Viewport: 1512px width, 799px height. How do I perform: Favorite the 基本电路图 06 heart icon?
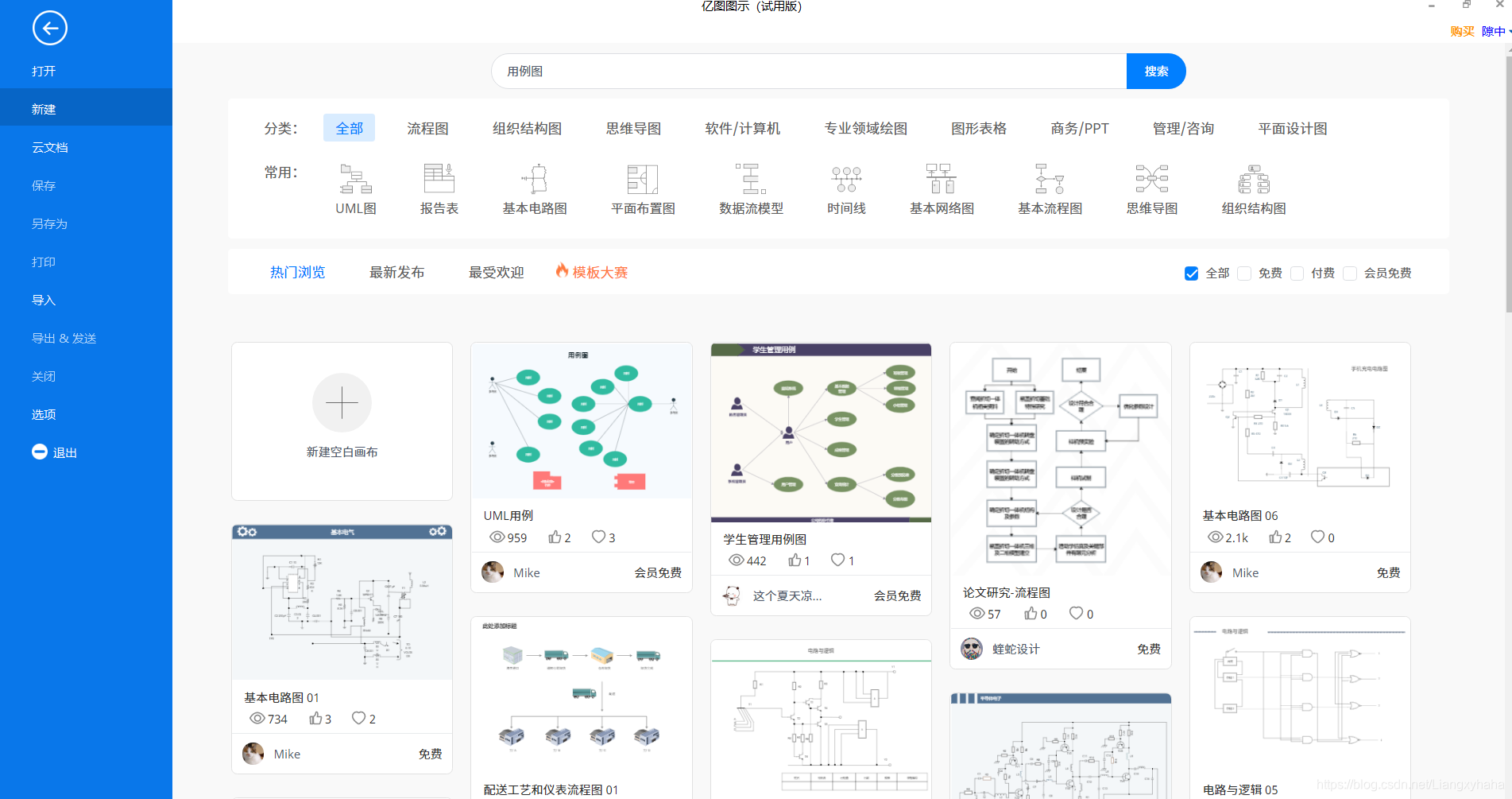(x=1317, y=537)
